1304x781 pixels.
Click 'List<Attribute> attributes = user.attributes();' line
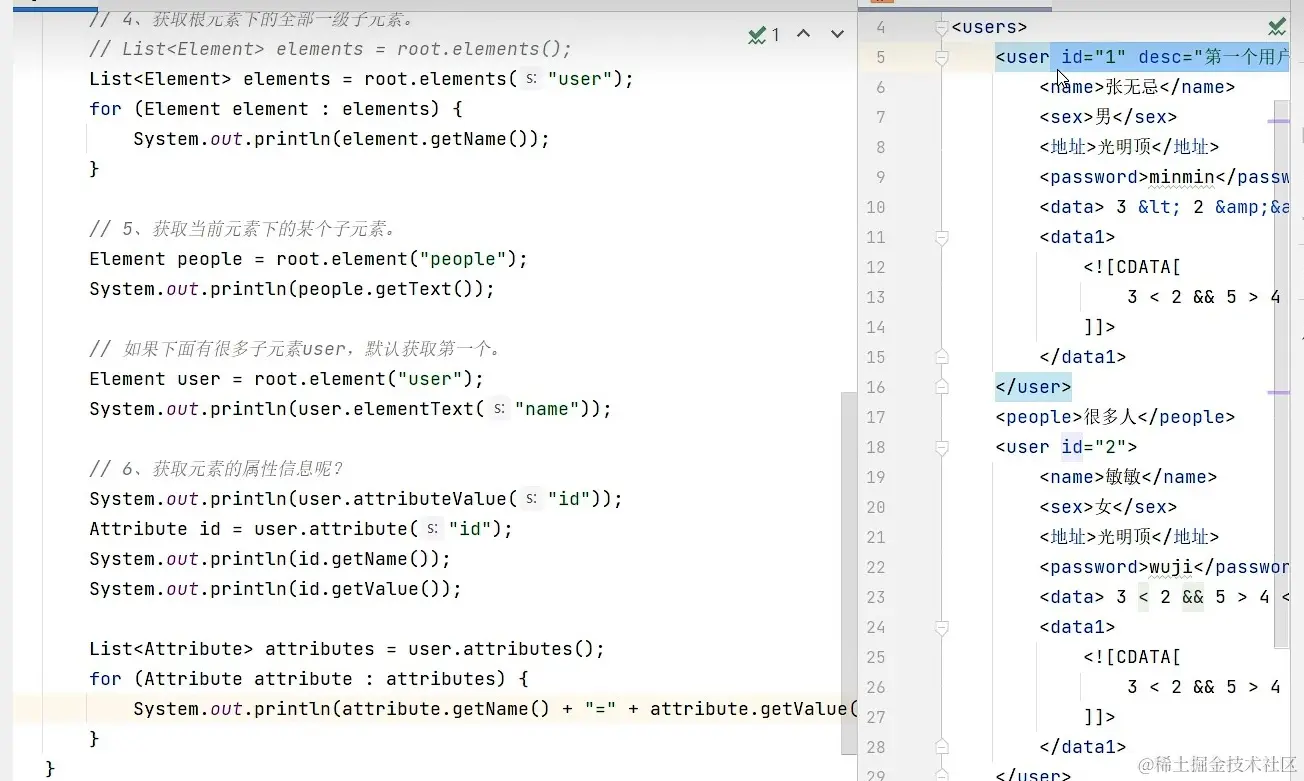click(347, 649)
